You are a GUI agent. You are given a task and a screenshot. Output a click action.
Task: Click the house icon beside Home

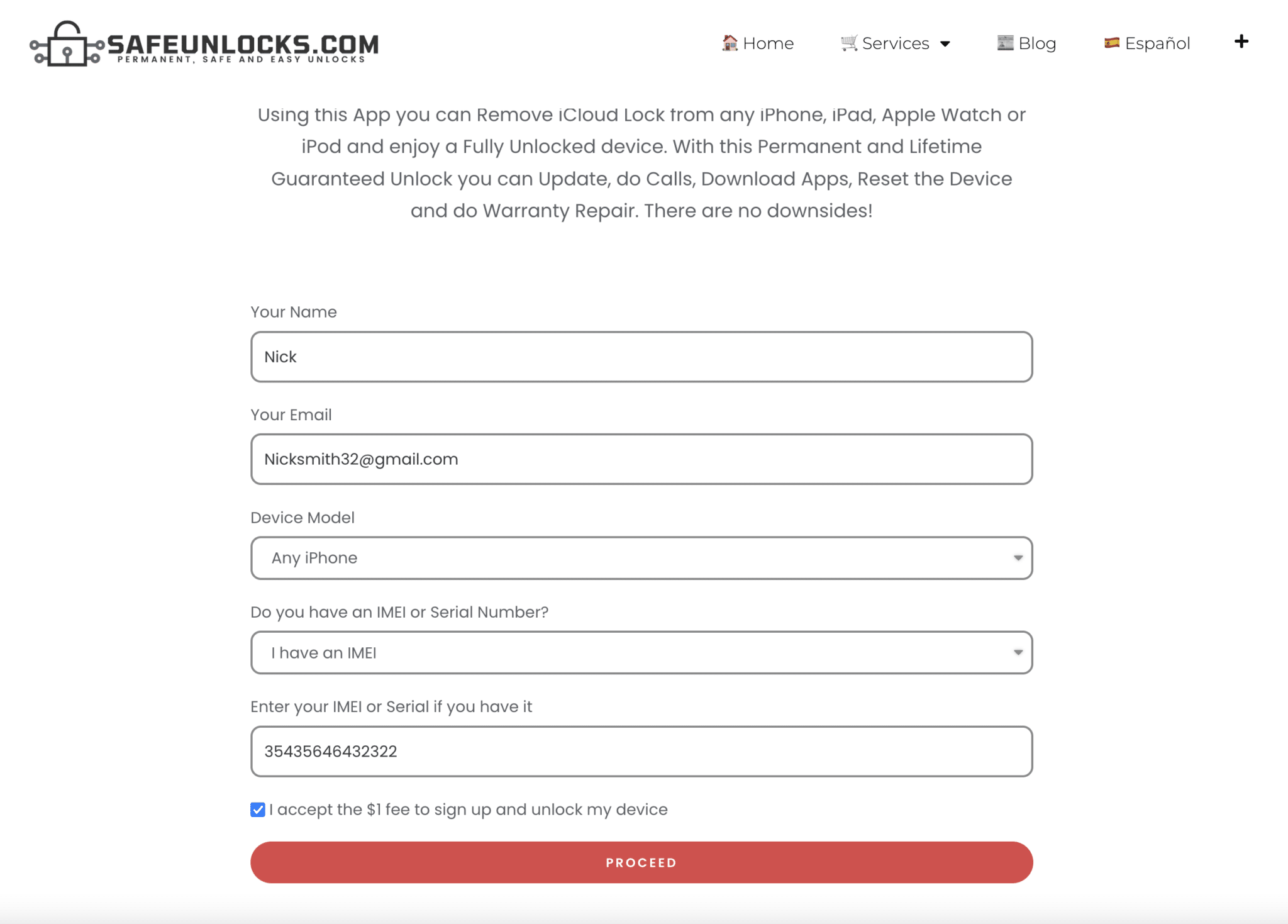click(730, 43)
